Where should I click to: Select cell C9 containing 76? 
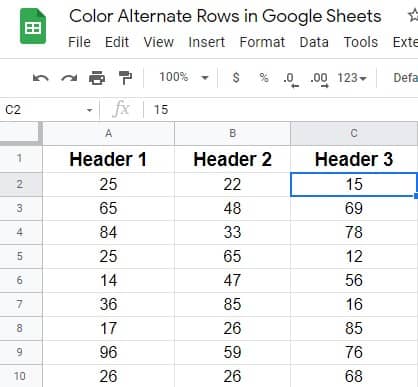pos(354,352)
